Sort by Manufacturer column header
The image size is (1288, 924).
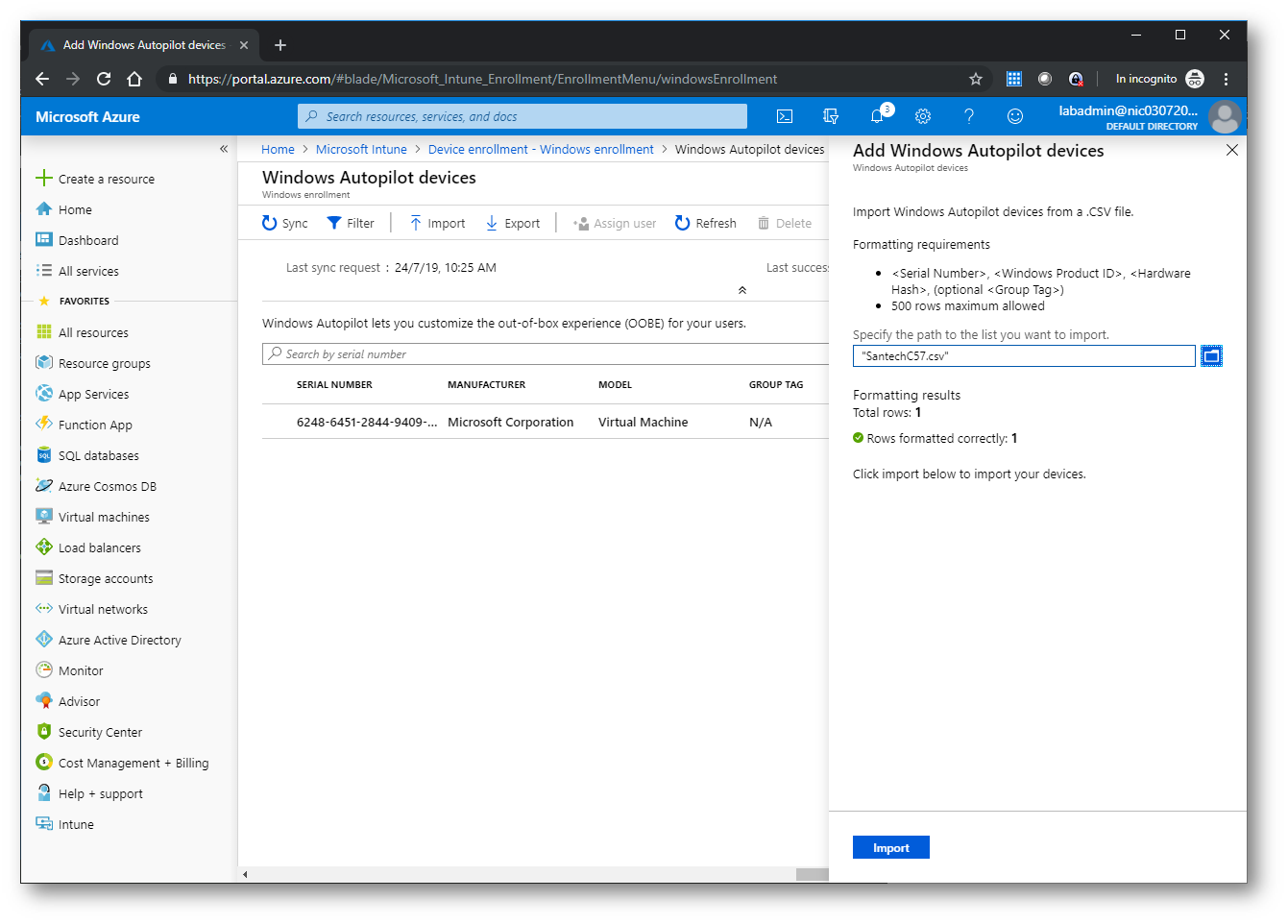(x=486, y=384)
